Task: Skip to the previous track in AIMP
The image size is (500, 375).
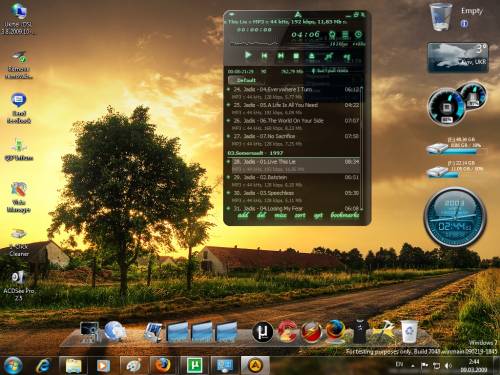Action: click(x=264, y=56)
